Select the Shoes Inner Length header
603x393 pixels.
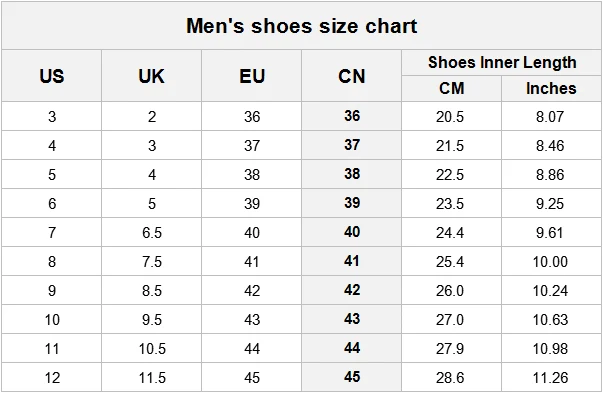pos(502,62)
